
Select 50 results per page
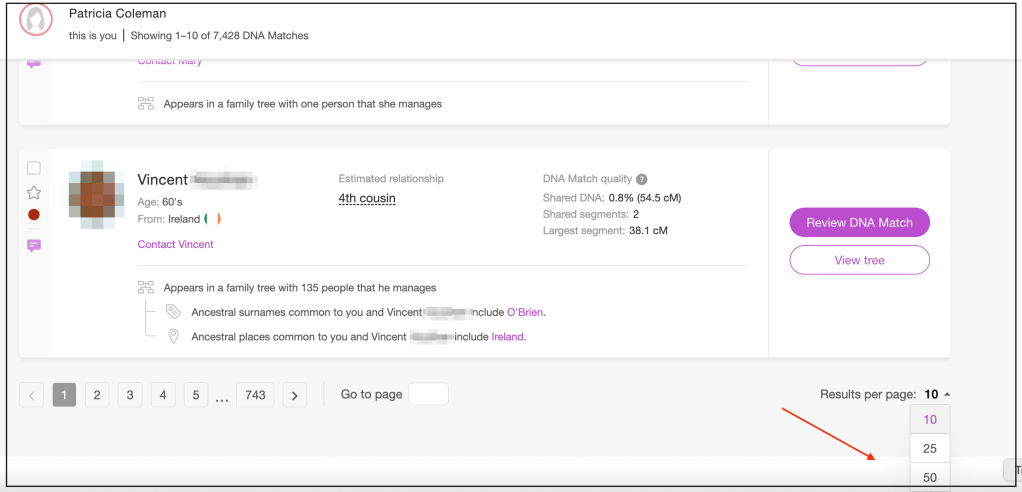930,478
